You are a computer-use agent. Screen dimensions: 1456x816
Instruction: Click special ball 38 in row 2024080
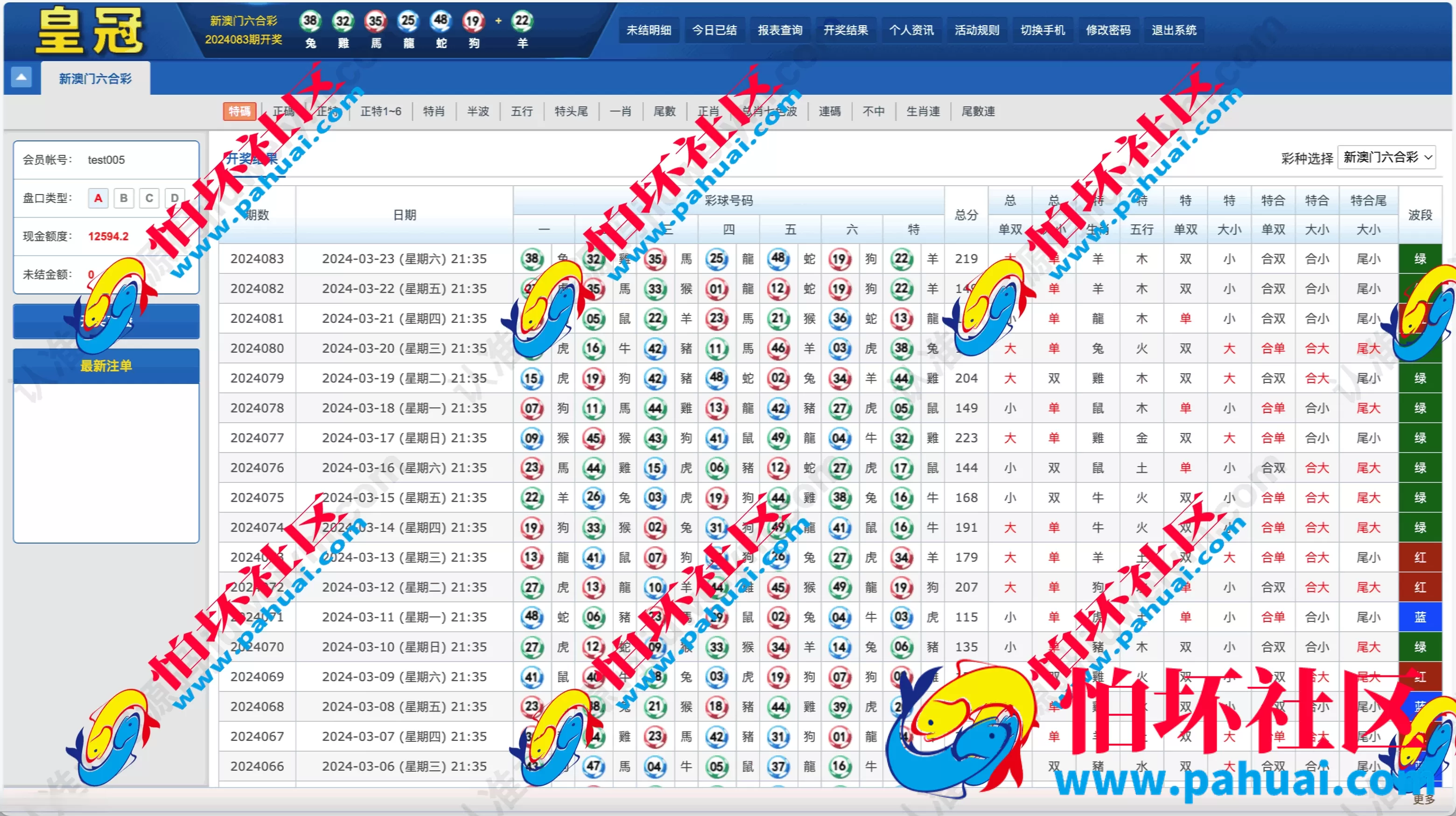point(901,348)
